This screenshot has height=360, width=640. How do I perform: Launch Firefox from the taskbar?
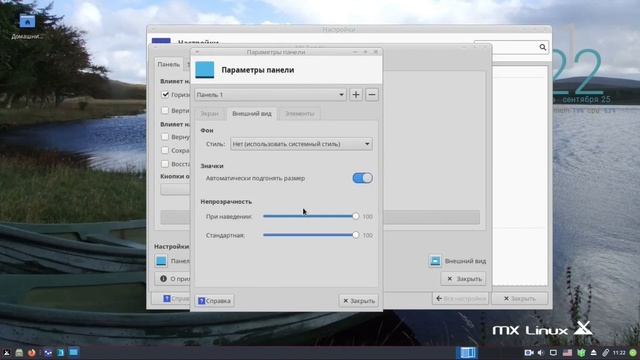point(32,353)
